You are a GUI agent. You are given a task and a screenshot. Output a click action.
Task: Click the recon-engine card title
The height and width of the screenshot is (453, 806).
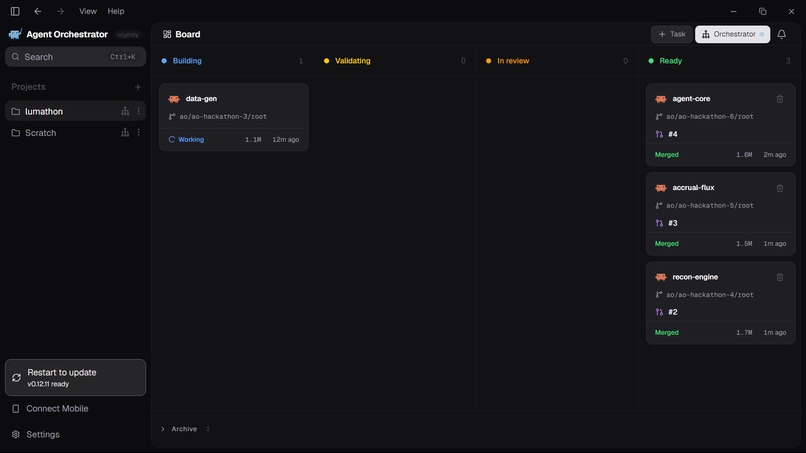[x=695, y=277]
